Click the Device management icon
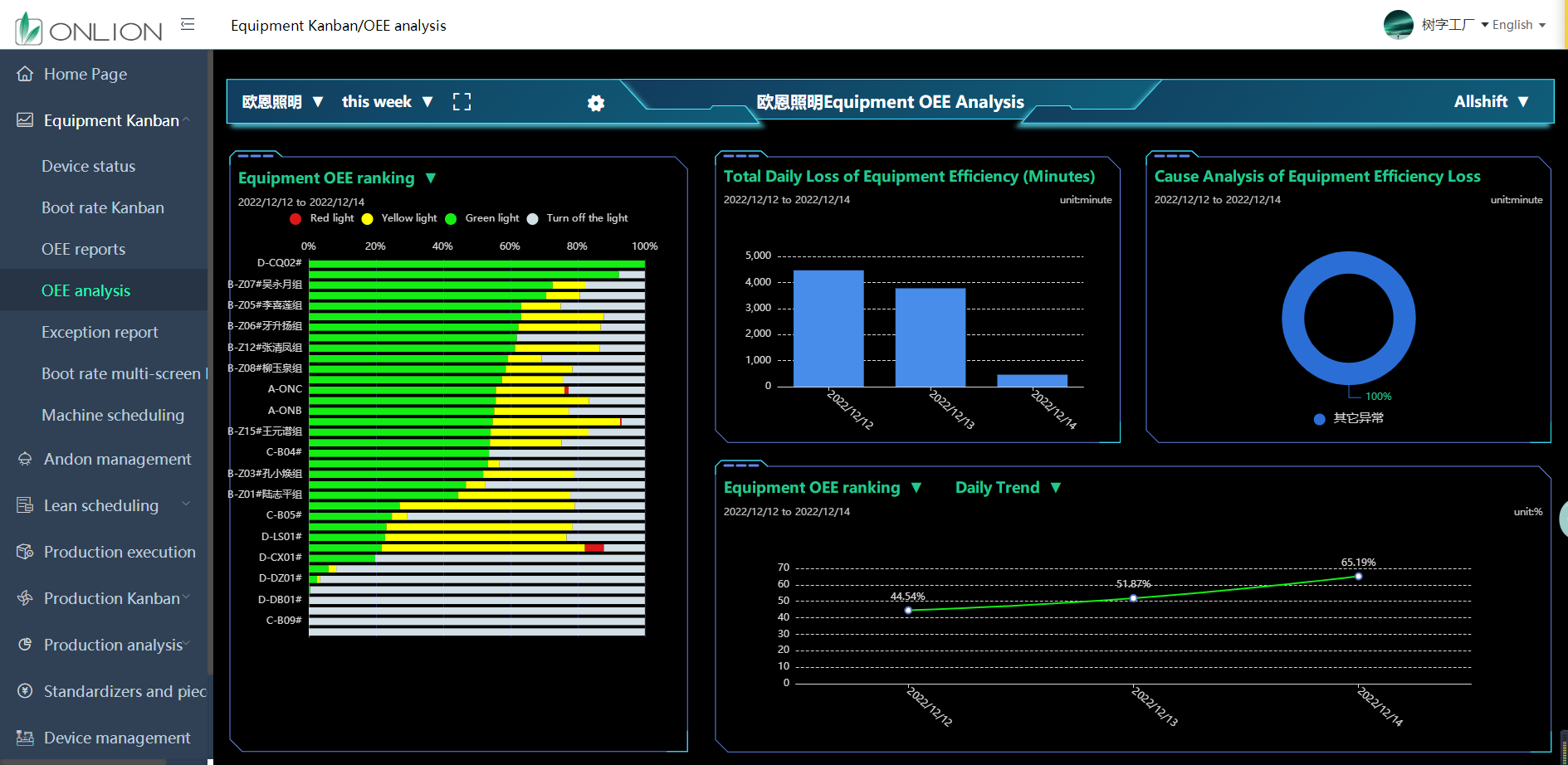This screenshot has height=765, width=1568. click(x=25, y=738)
